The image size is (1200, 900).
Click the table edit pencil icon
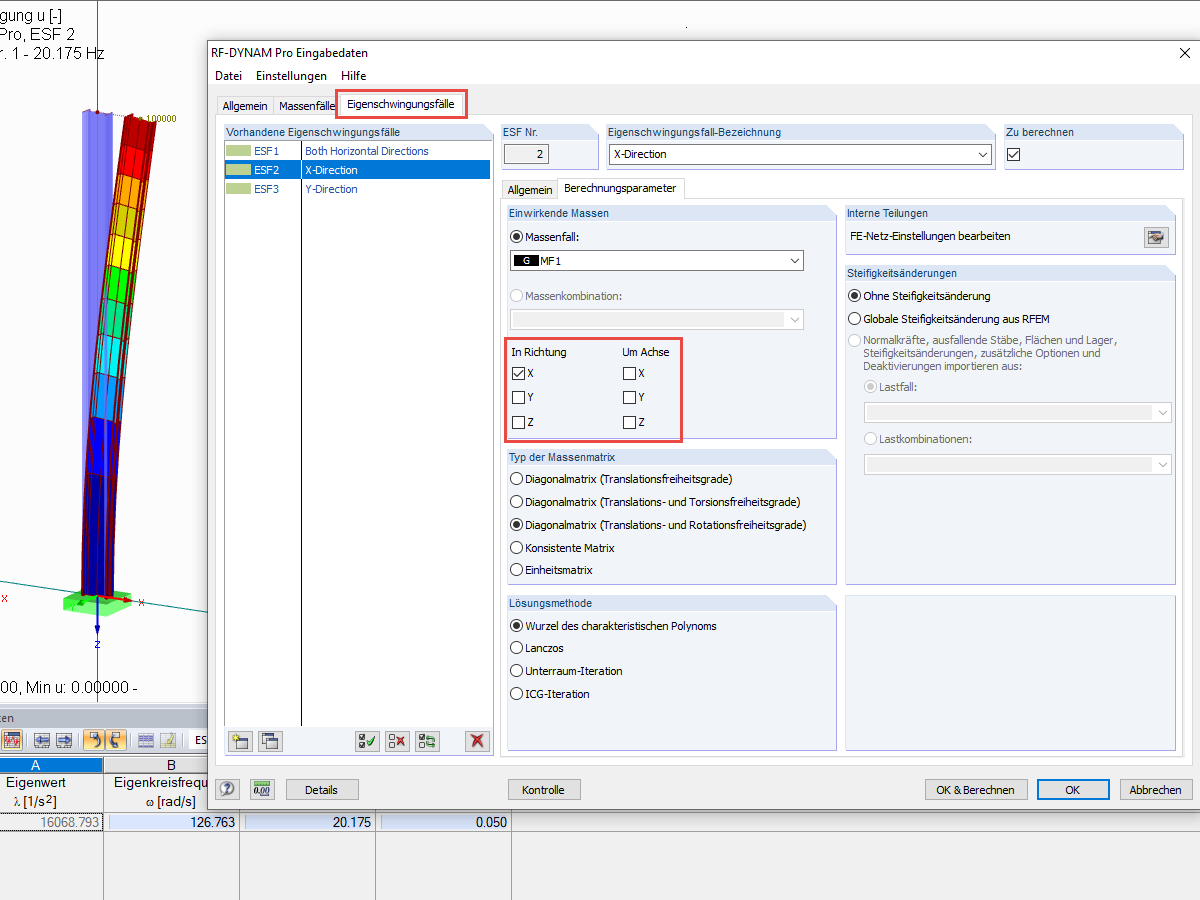pyautogui.click(x=168, y=740)
